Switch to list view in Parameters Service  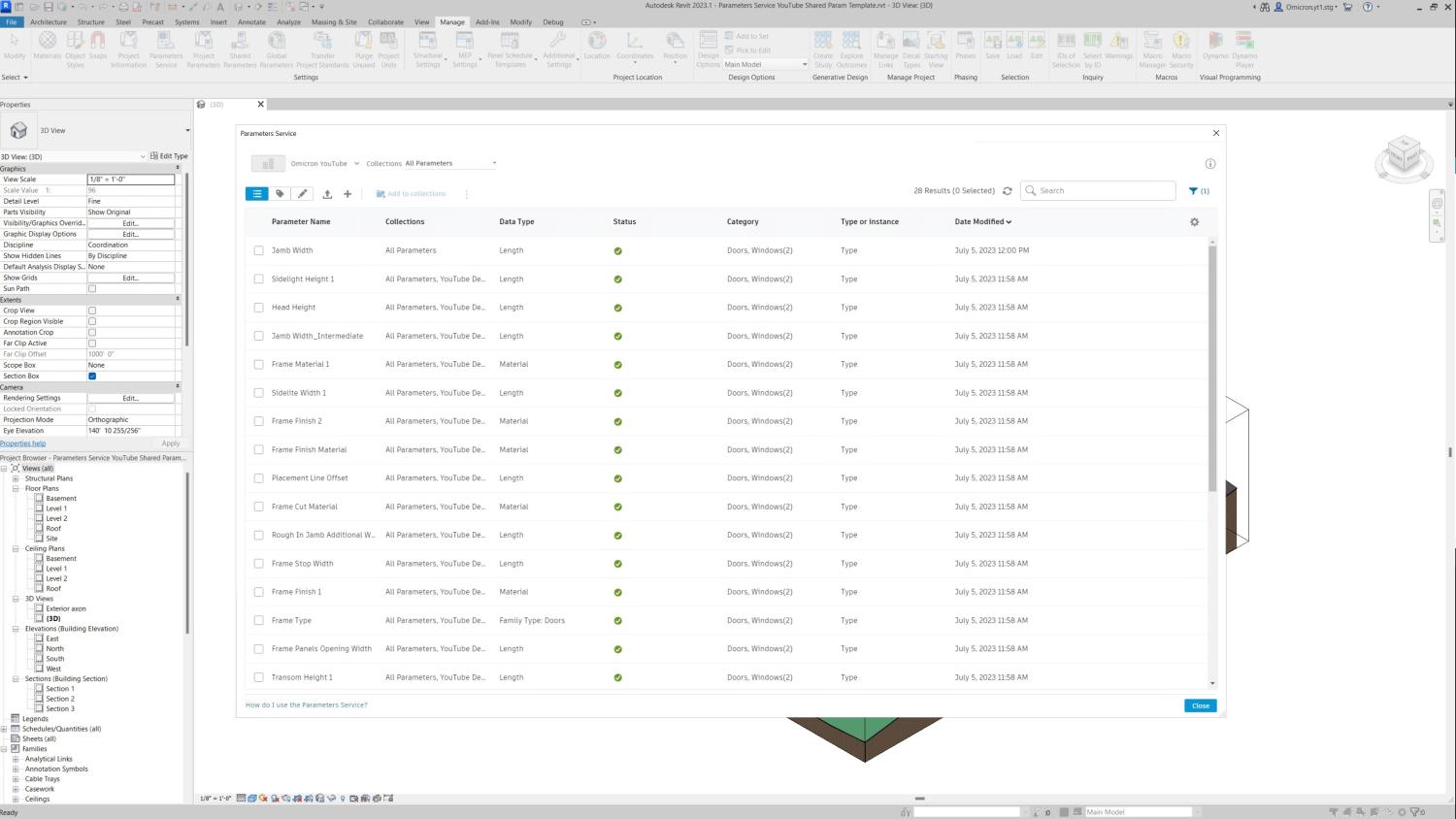[257, 194]
